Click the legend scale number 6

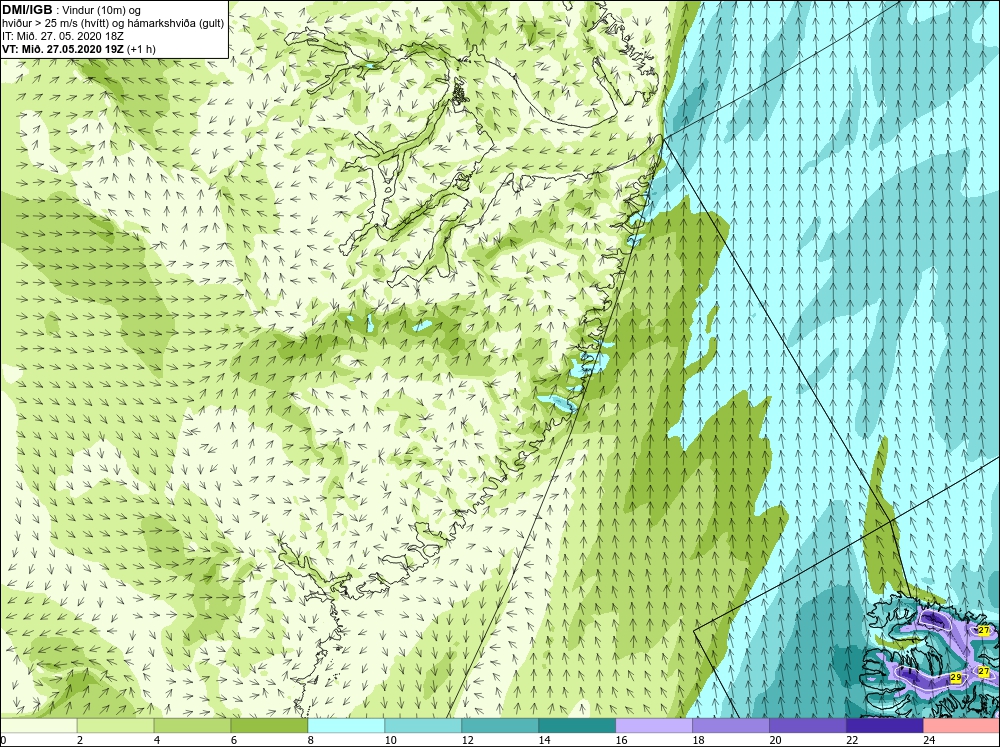click(x=233, y=740)
